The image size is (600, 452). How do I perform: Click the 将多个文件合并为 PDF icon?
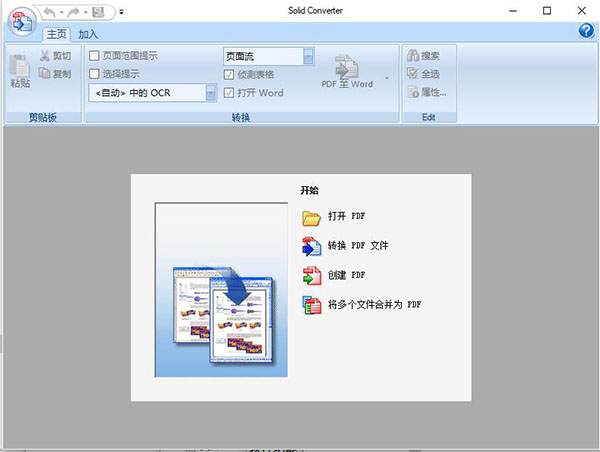(x=311, y=305)
